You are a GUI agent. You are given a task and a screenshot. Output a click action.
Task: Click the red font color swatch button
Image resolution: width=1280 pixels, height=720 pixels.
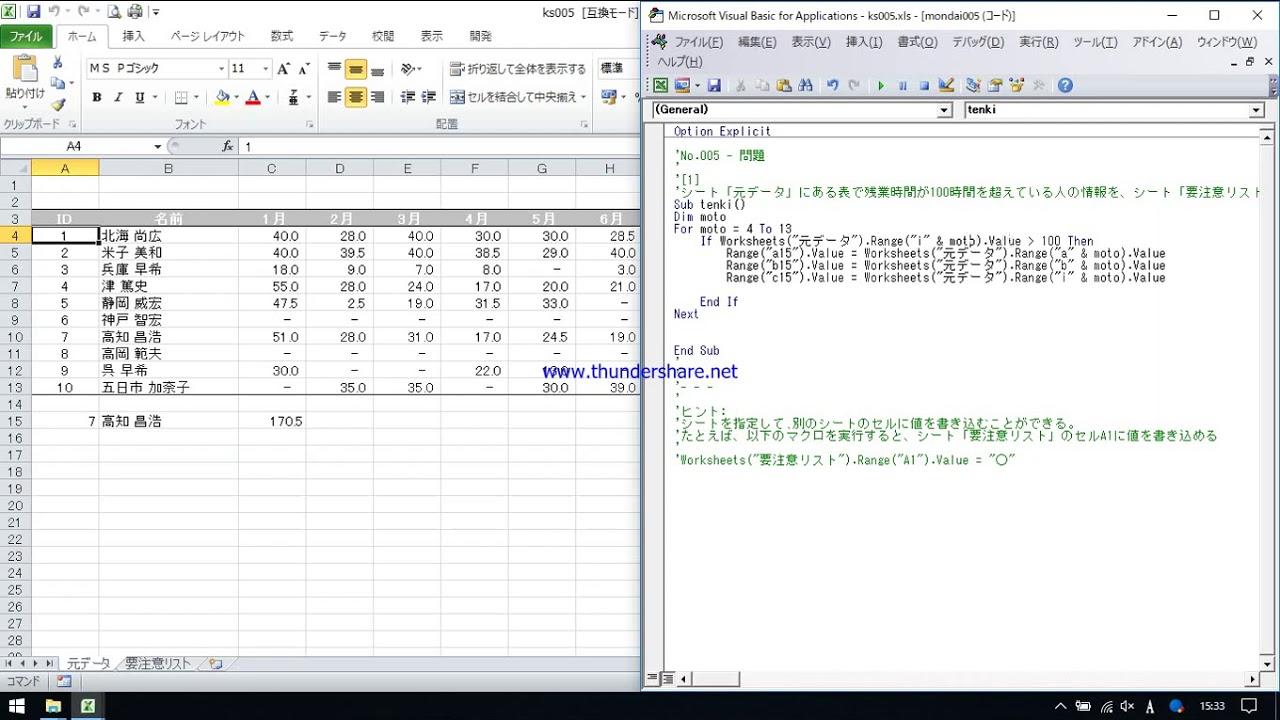(253, 98)
